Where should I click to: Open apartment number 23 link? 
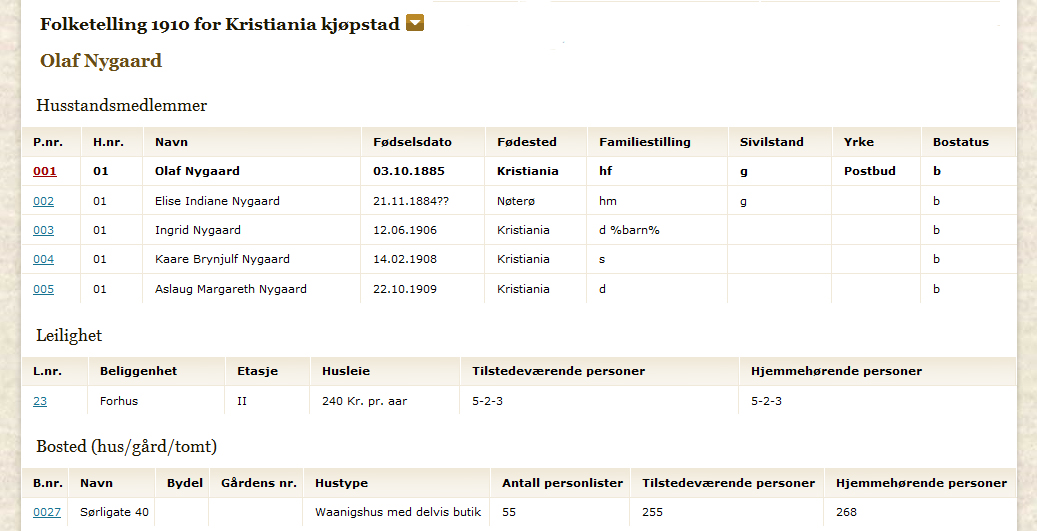tap(40, 401)
